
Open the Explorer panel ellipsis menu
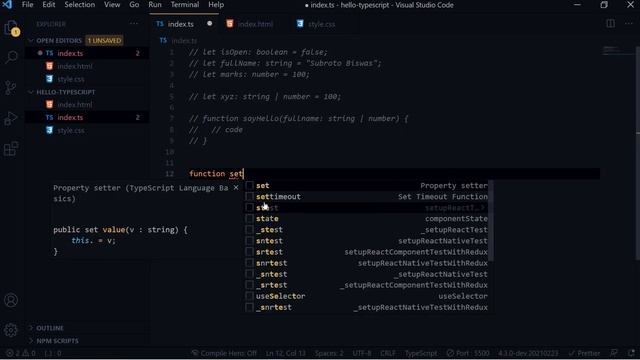coord(134,24)
